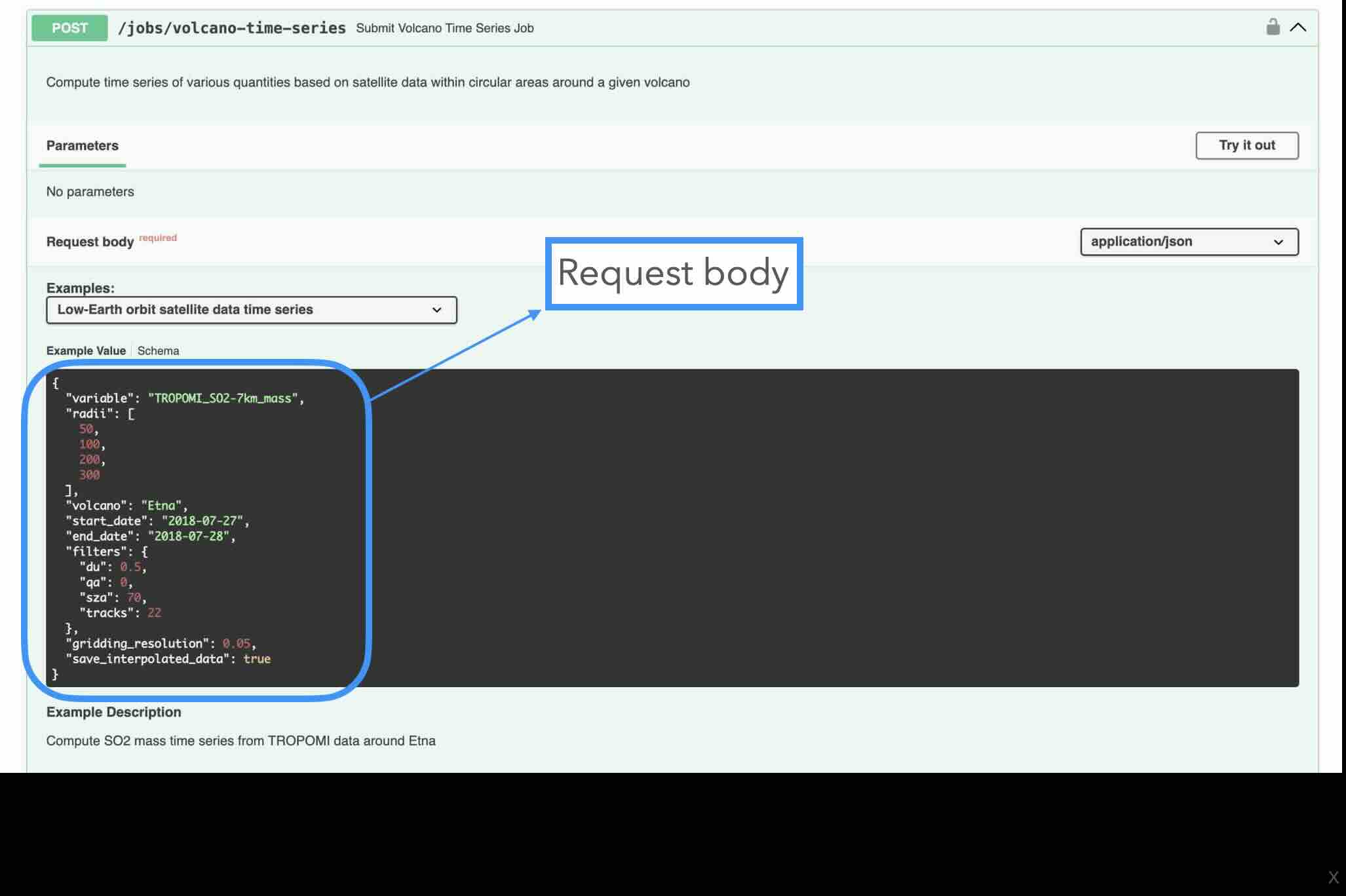Image resolution: width=1346 pixels, height=896 pixels.
Task: Click the authorization lock icon
Action: (1273, 28)
